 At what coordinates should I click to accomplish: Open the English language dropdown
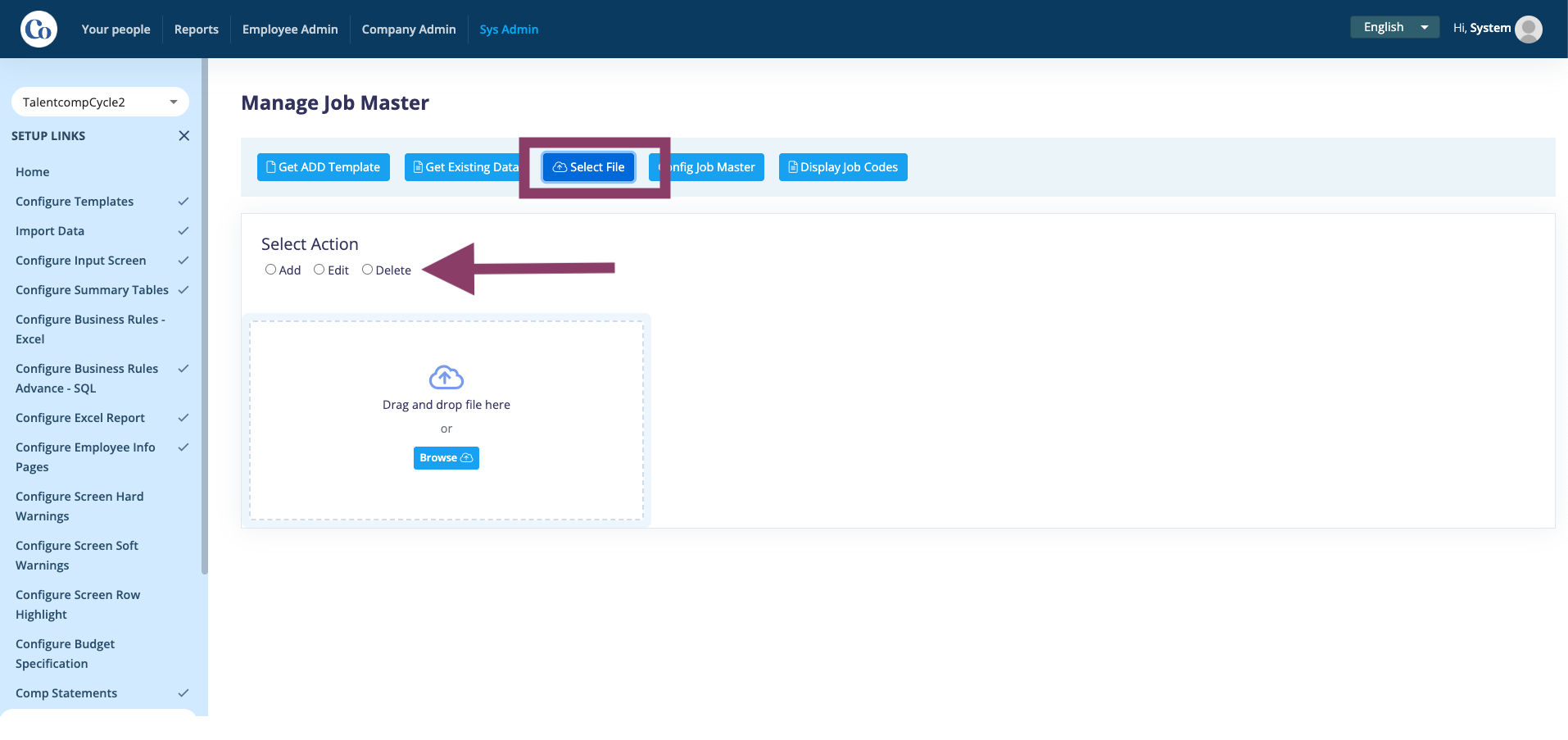click(1394, 27)
